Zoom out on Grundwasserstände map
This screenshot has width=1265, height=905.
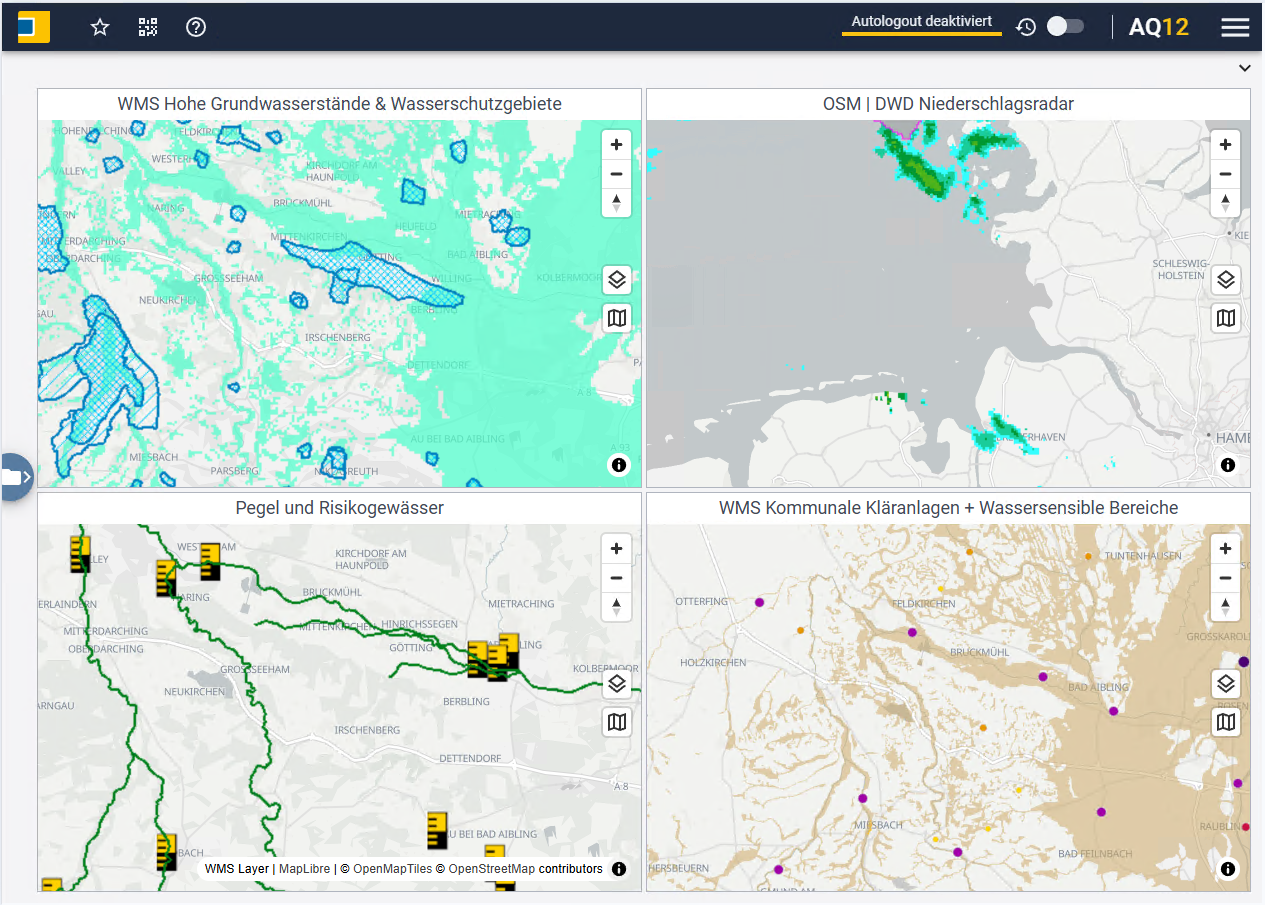[x=617, y=174]
